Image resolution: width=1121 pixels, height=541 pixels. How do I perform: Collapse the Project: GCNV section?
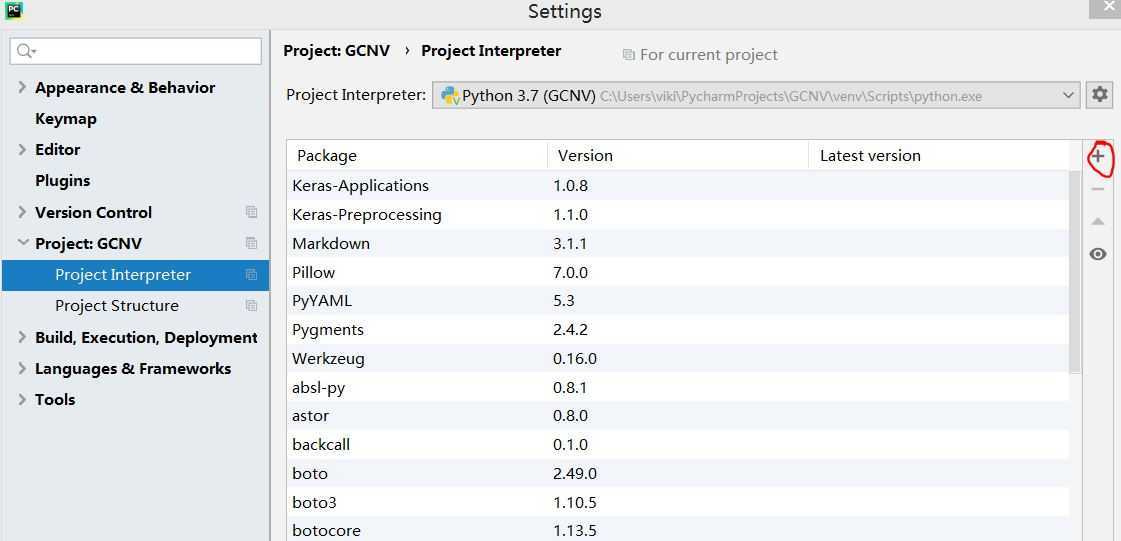coord(22,243)
